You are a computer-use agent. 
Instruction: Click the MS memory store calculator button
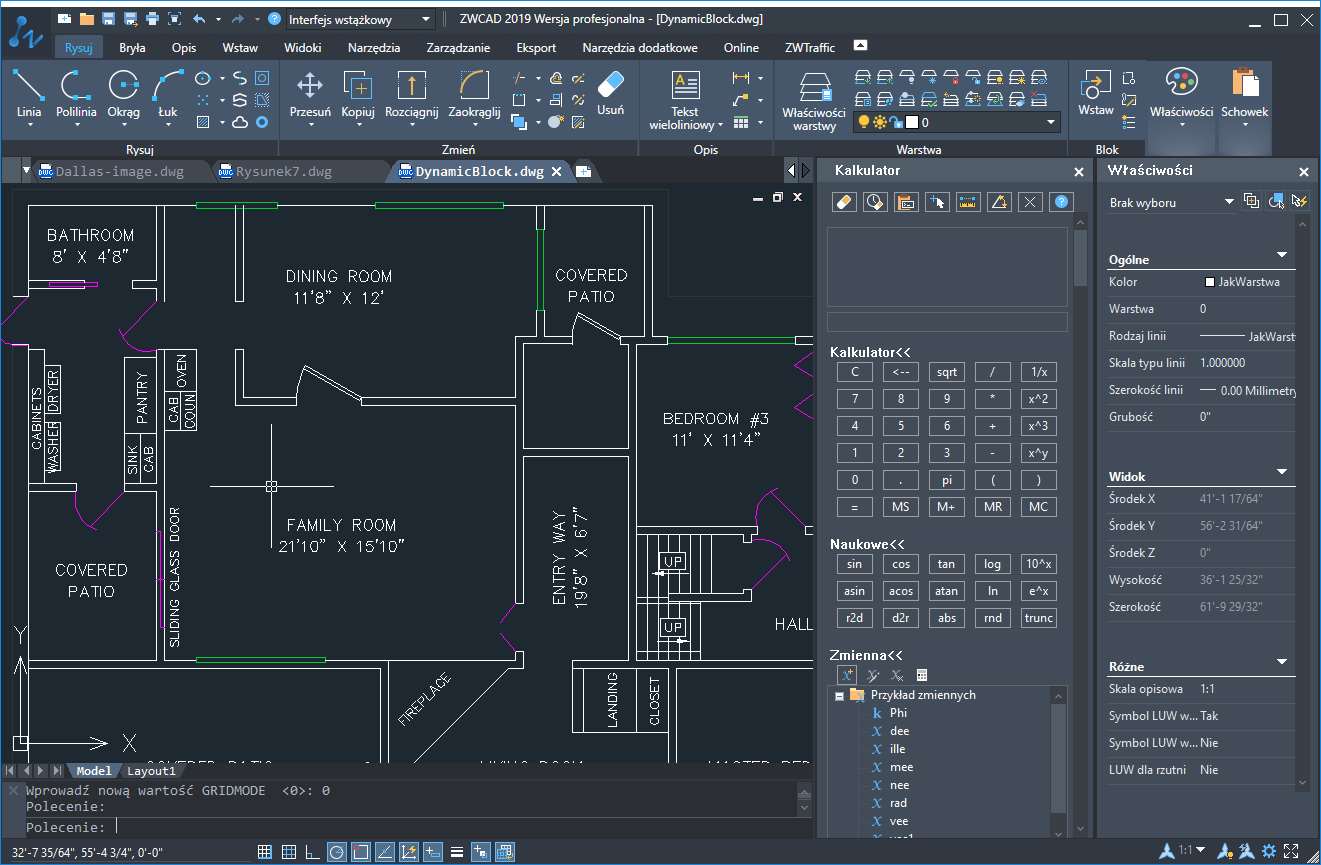pos(900,506)
